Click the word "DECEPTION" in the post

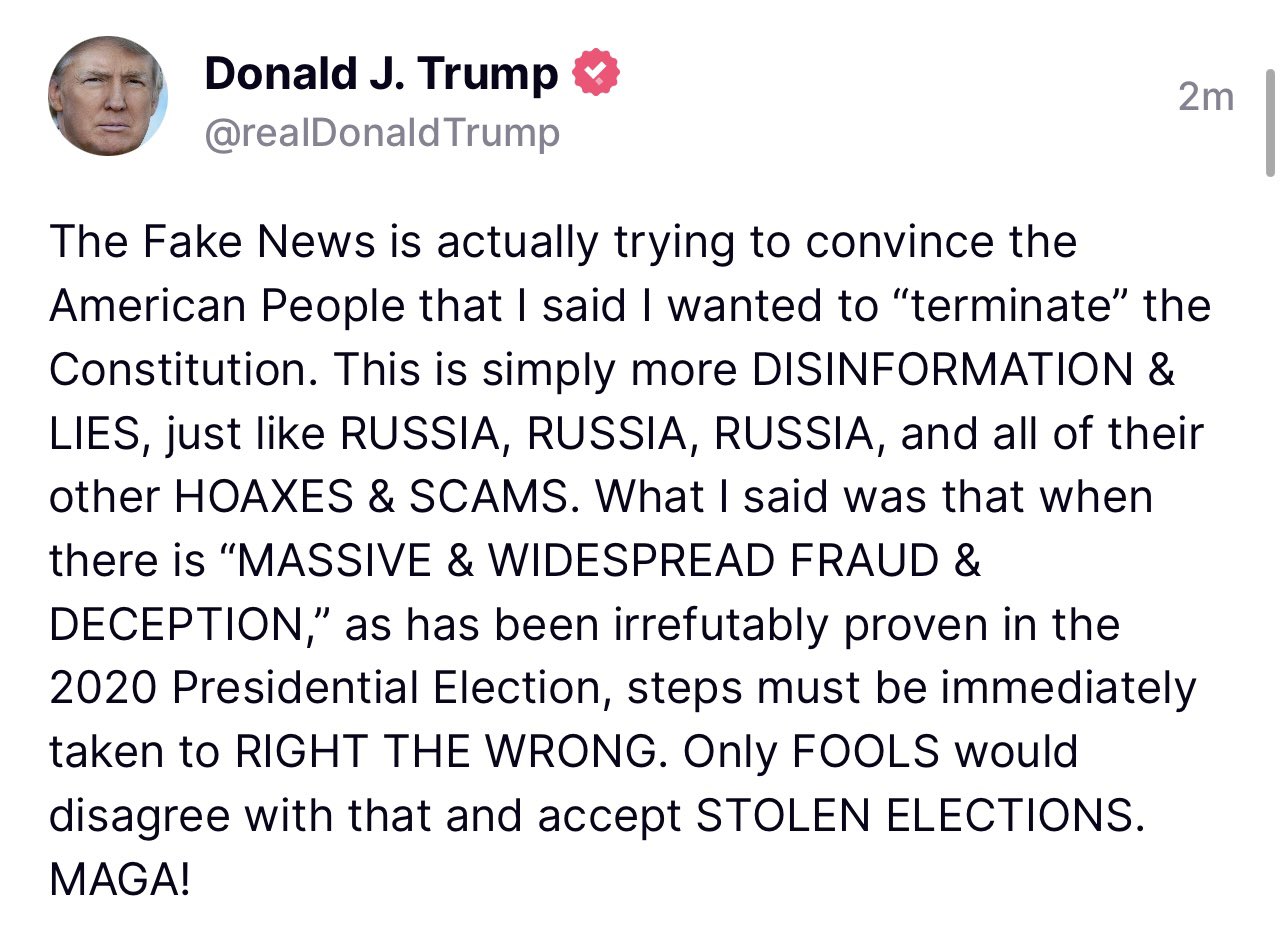click(x=182, y=626)
